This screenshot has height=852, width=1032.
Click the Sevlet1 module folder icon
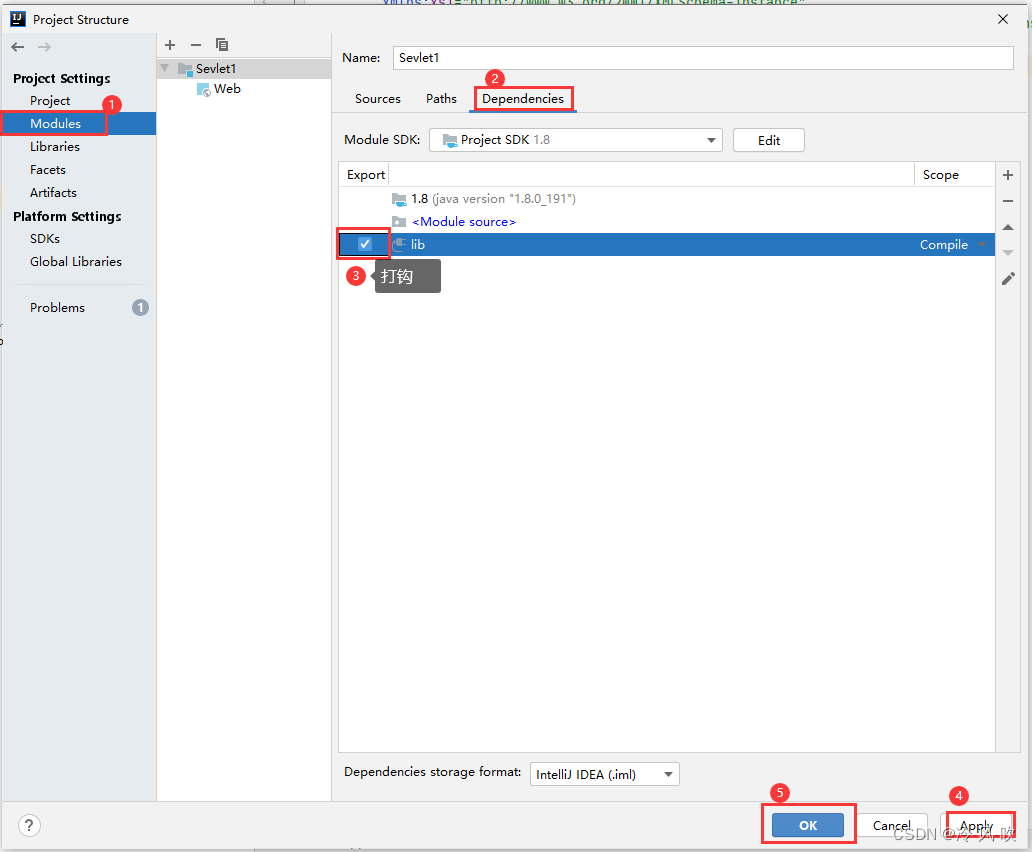(x=185, y=68)
